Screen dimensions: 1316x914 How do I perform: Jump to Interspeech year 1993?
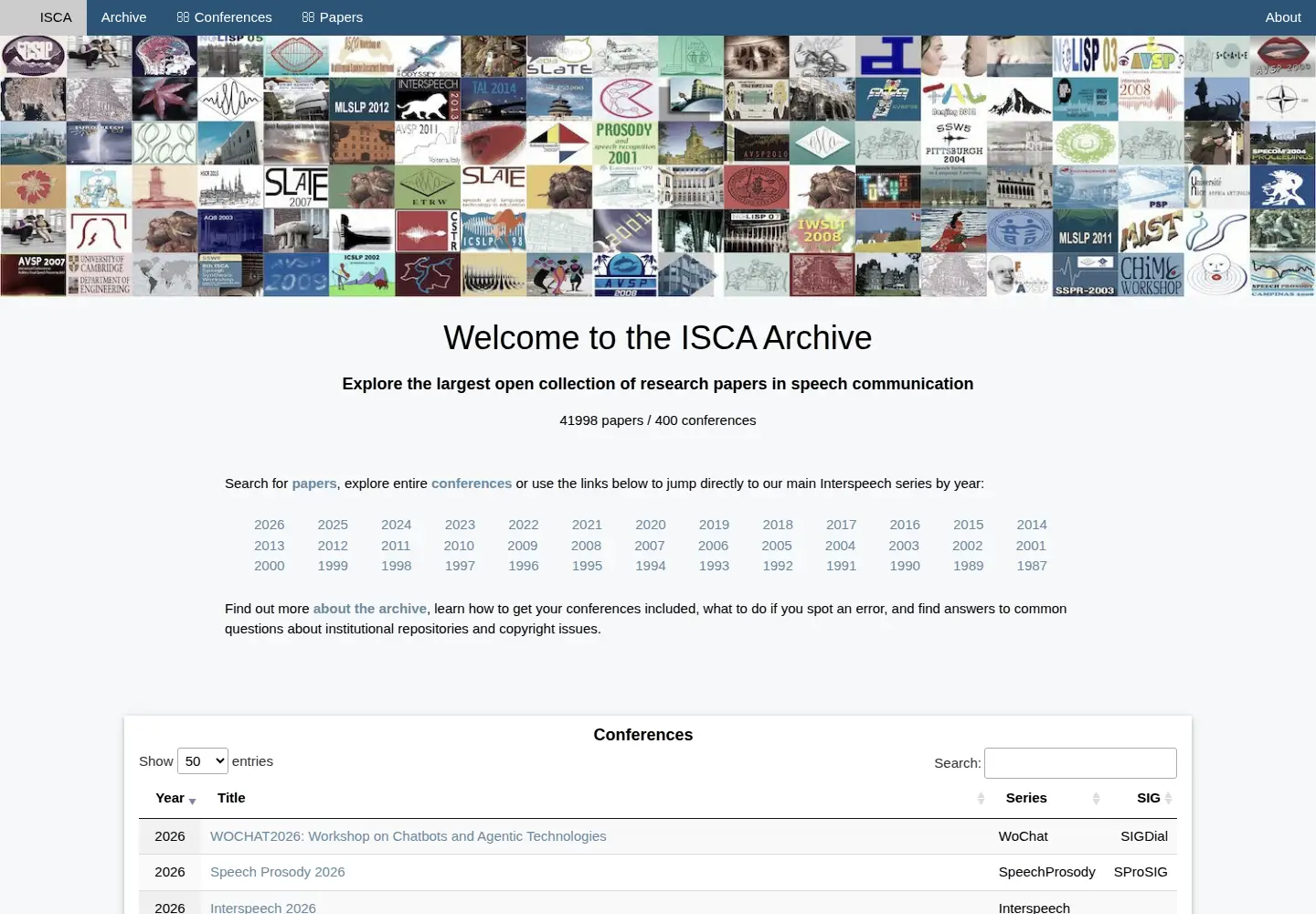pyautogui.click(x=714, y=566)
